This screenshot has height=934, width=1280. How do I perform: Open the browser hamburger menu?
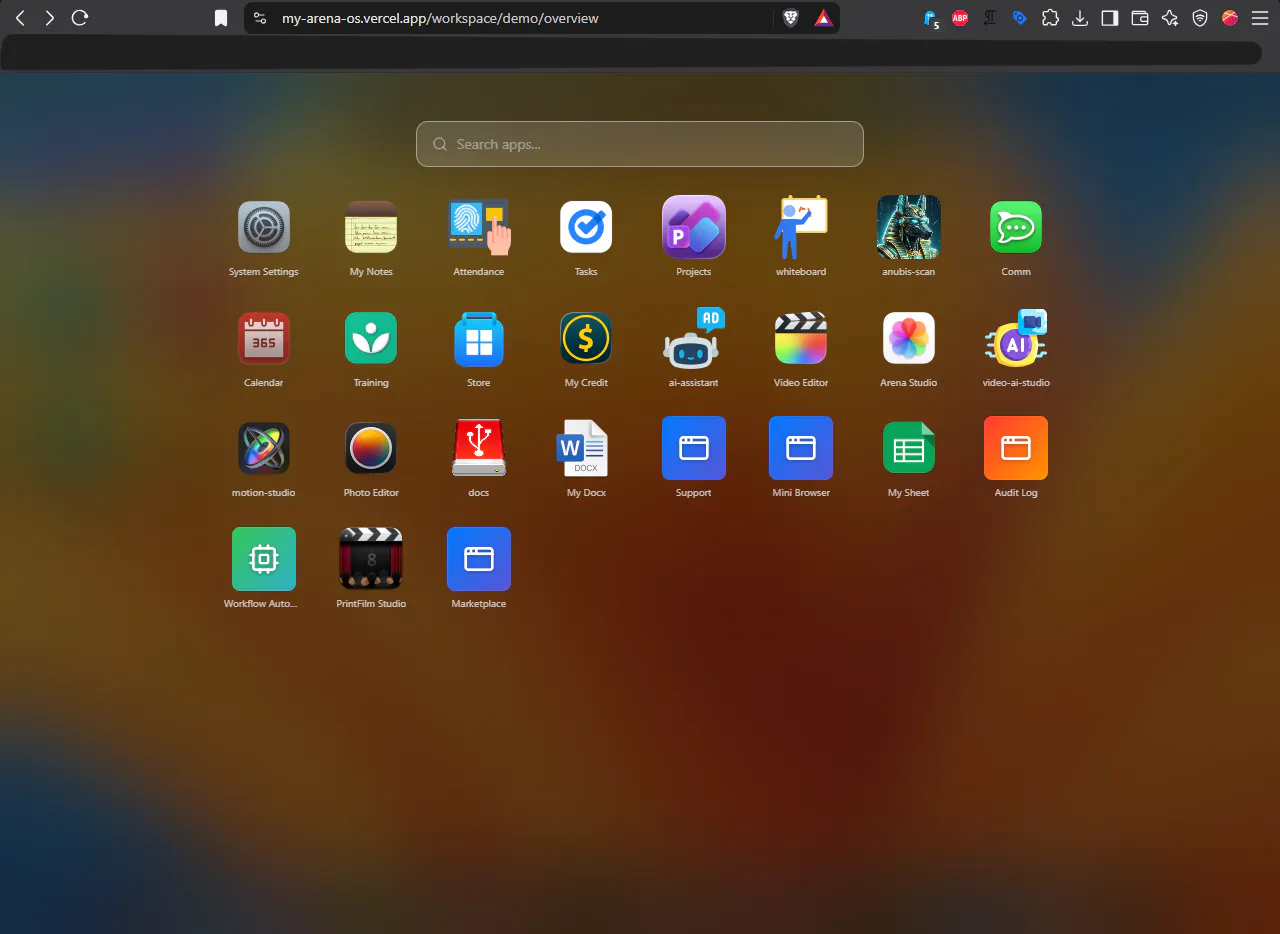tap(1260, 18)
